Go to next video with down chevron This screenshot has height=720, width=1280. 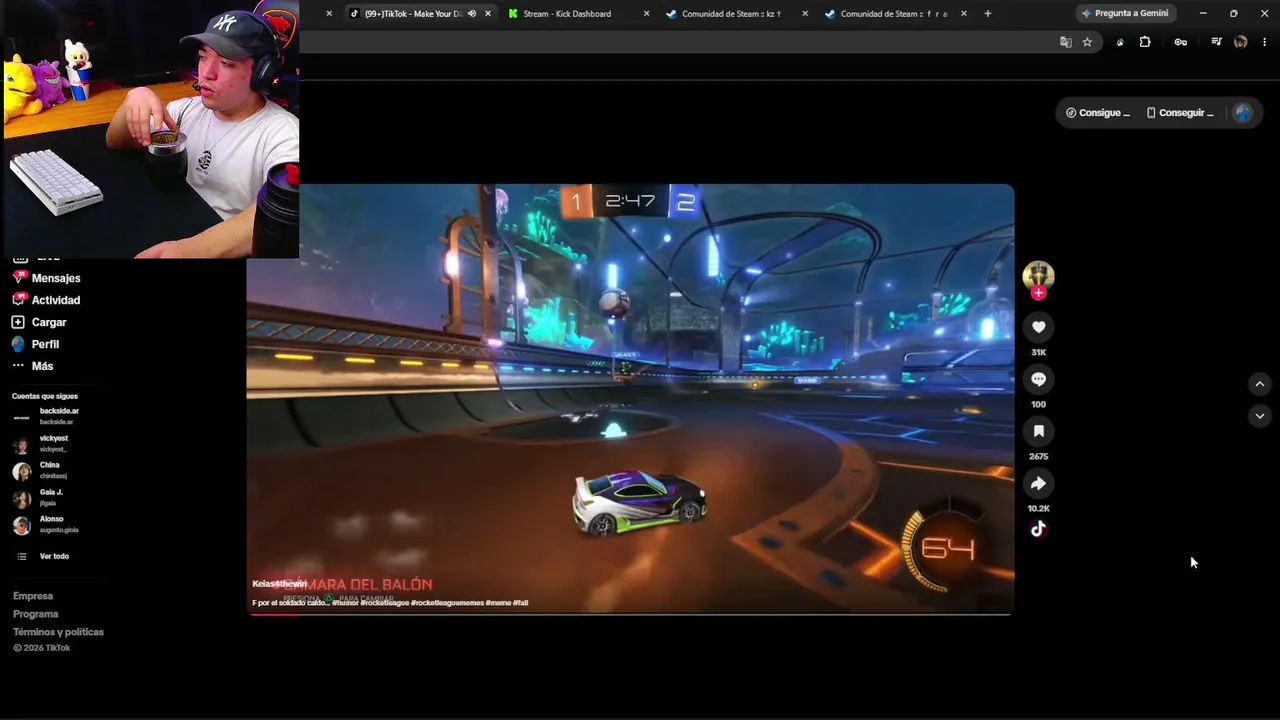point(1259,416)
